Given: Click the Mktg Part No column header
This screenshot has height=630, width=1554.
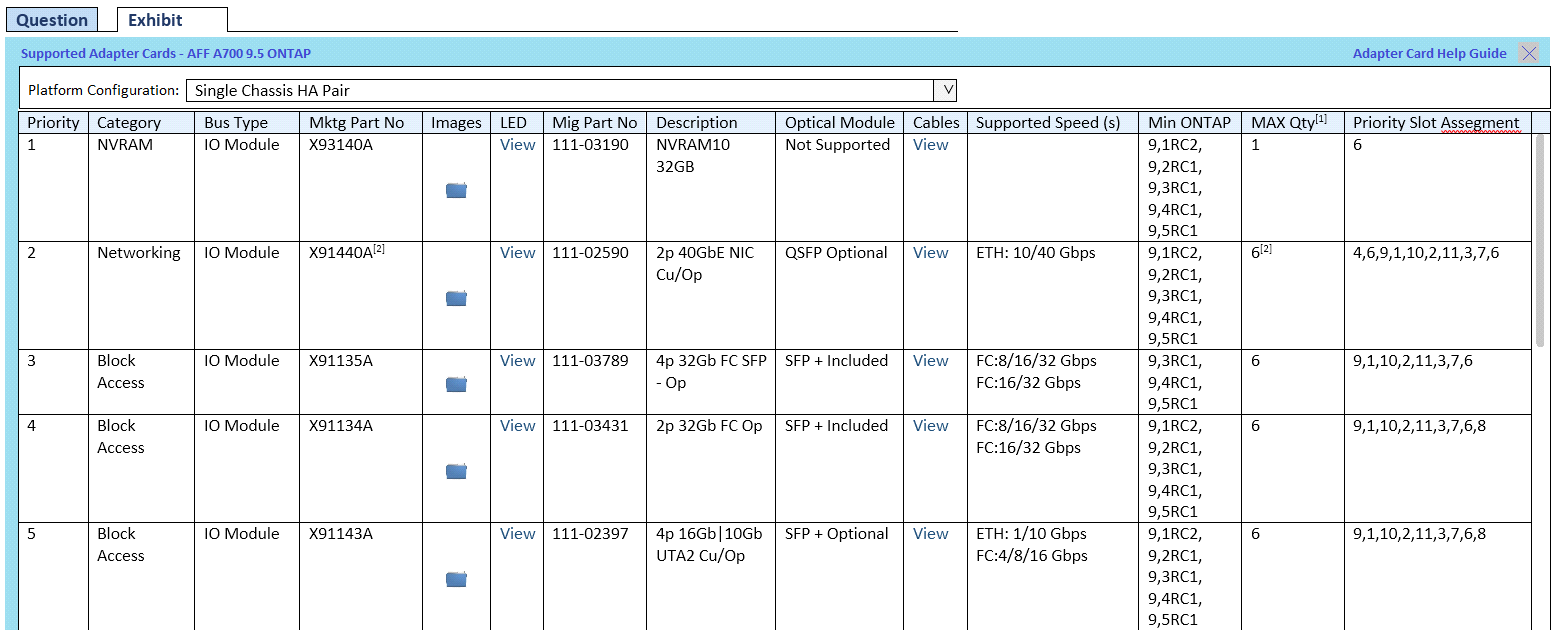Looking at the screenshot, I should point(357,123).
